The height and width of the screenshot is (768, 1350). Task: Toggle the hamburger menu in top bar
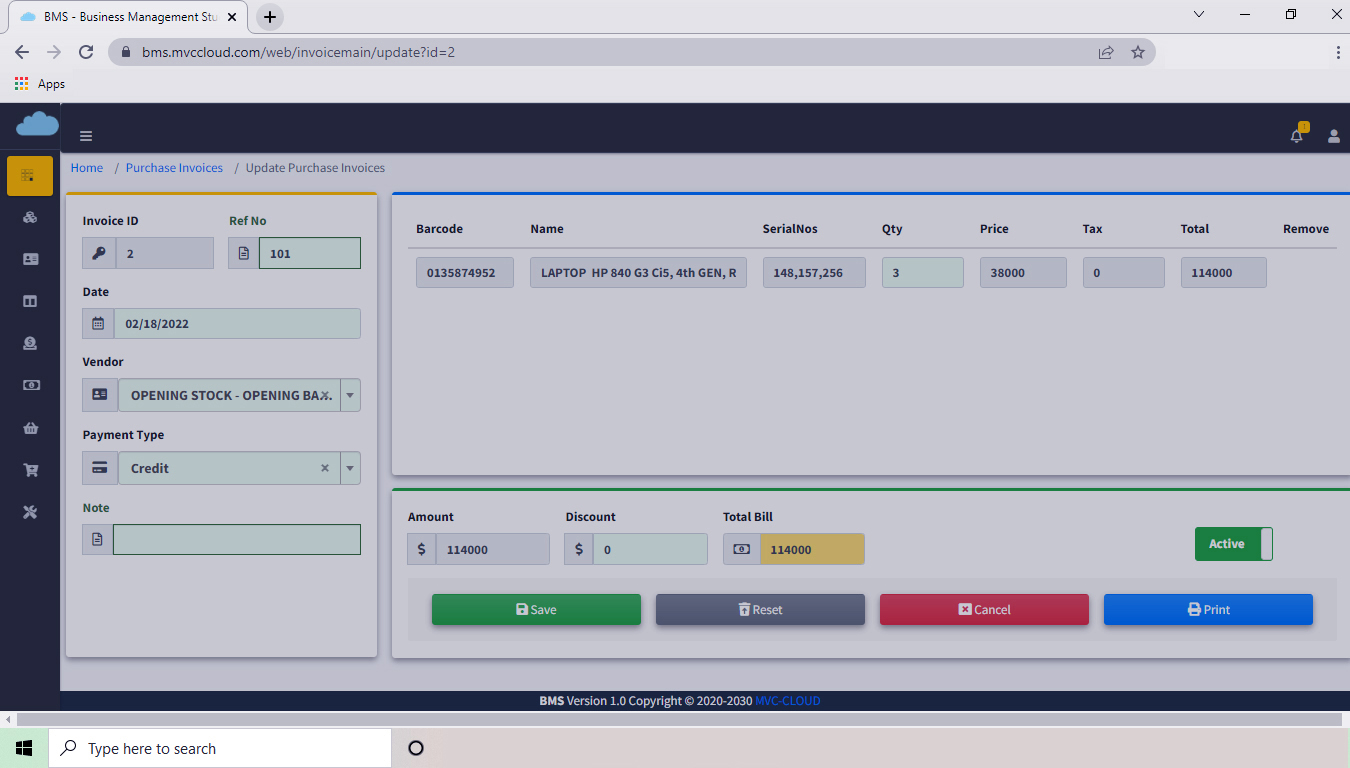pos(86,136)
